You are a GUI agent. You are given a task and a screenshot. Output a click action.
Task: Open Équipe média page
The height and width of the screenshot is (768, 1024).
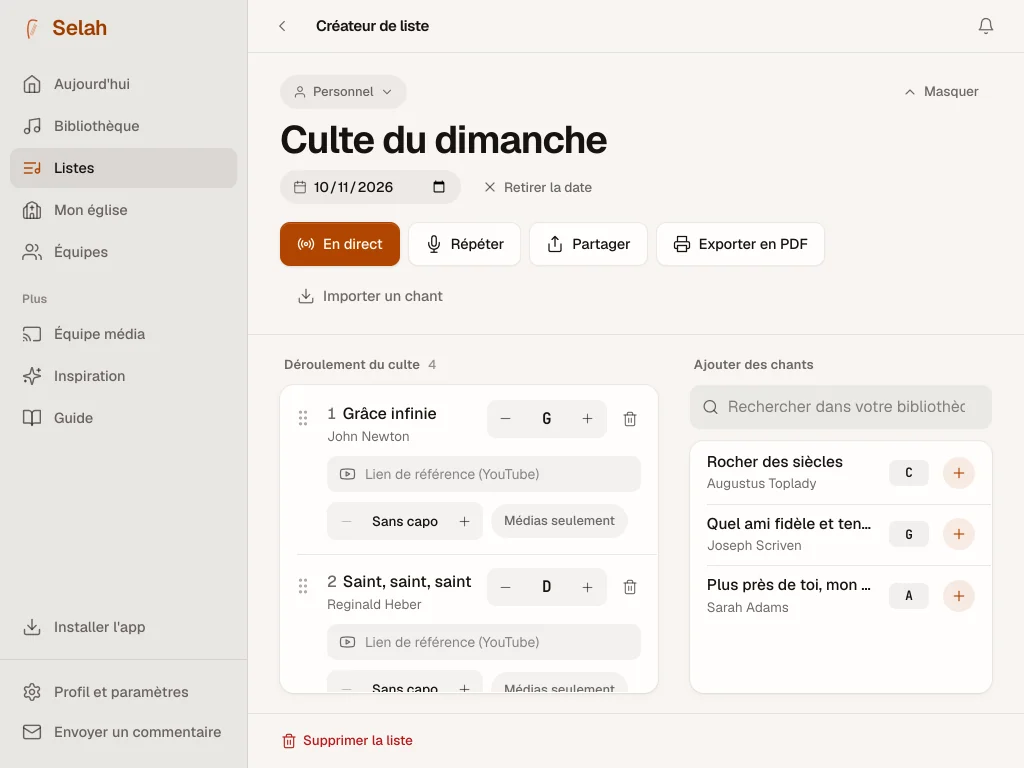pos(123,334)
